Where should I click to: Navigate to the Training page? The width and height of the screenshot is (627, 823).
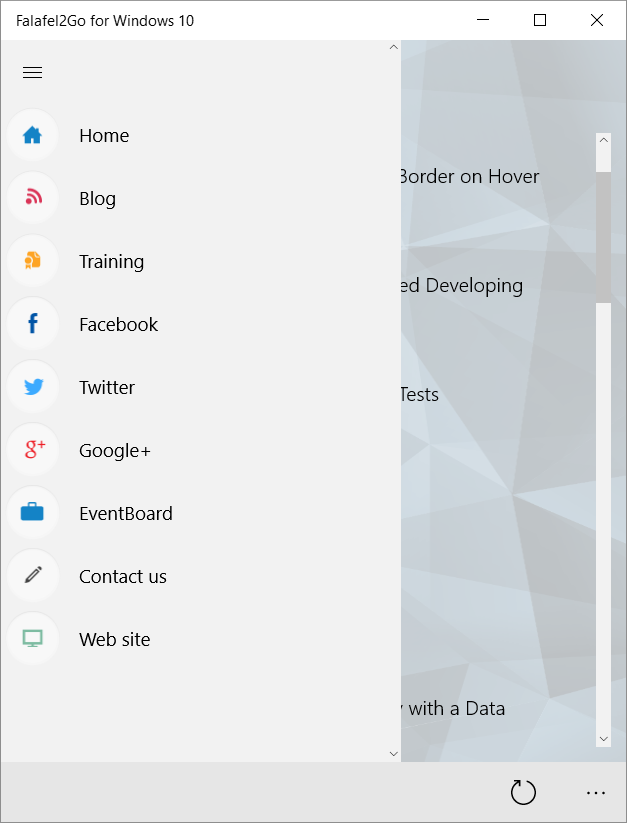click(111, 261)
